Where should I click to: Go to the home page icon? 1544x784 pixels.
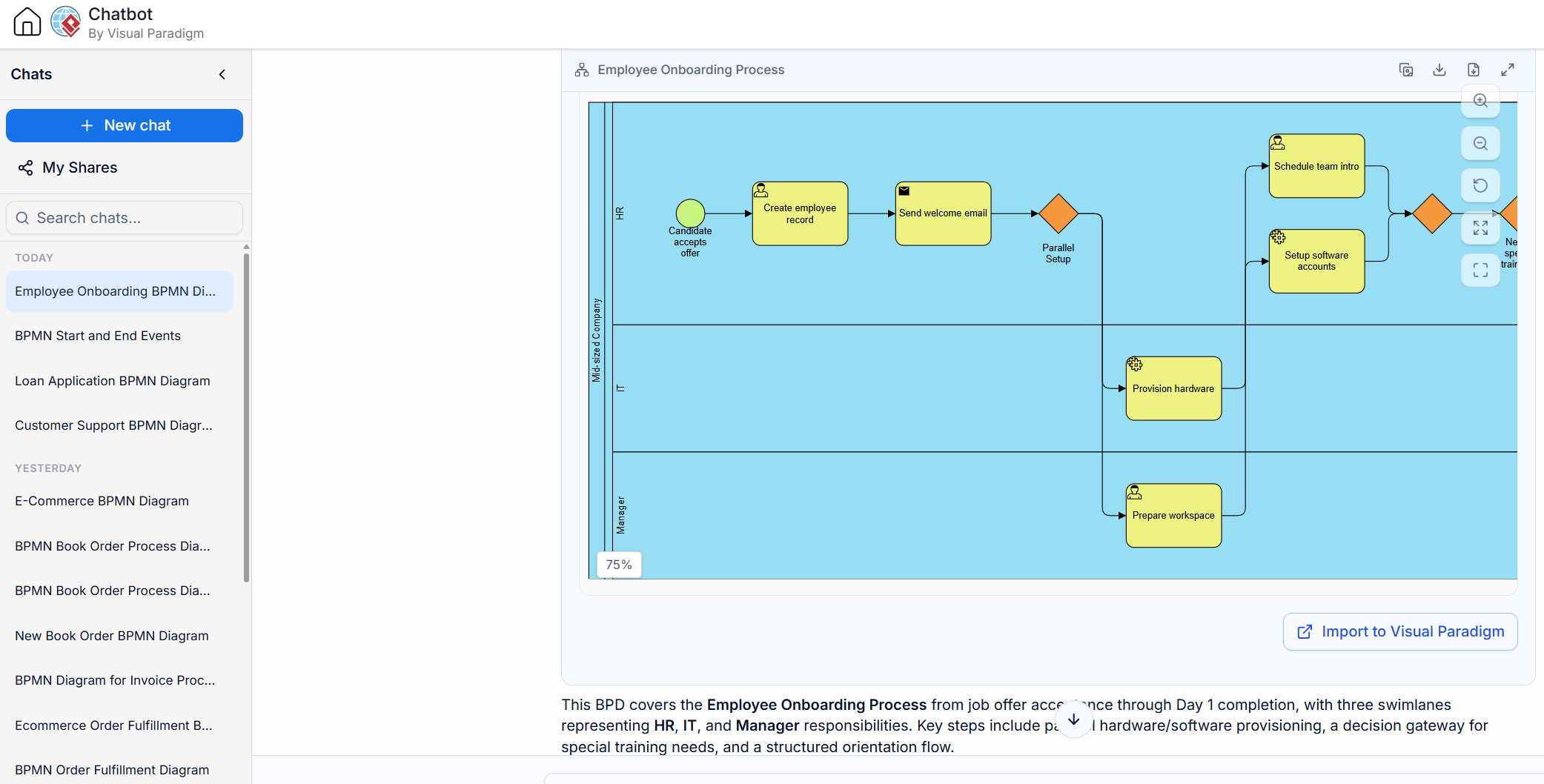coord(27,22)
